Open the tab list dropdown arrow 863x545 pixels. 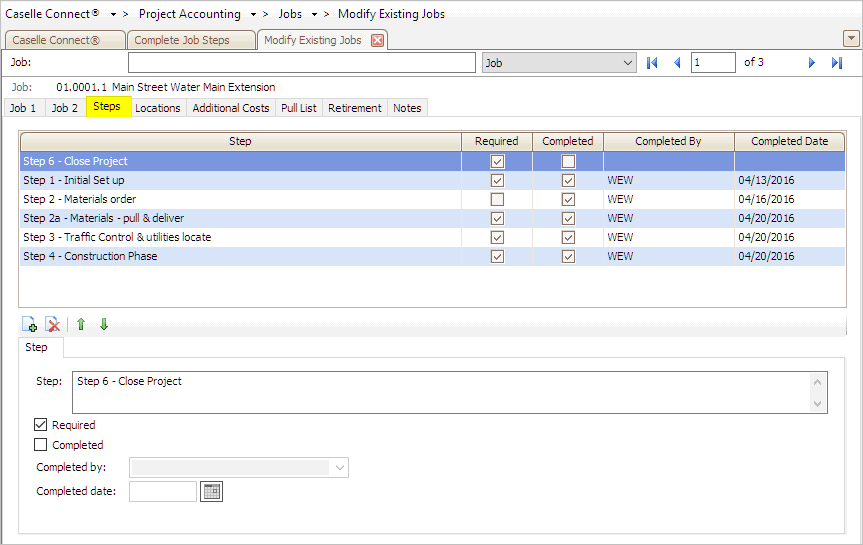851,39
